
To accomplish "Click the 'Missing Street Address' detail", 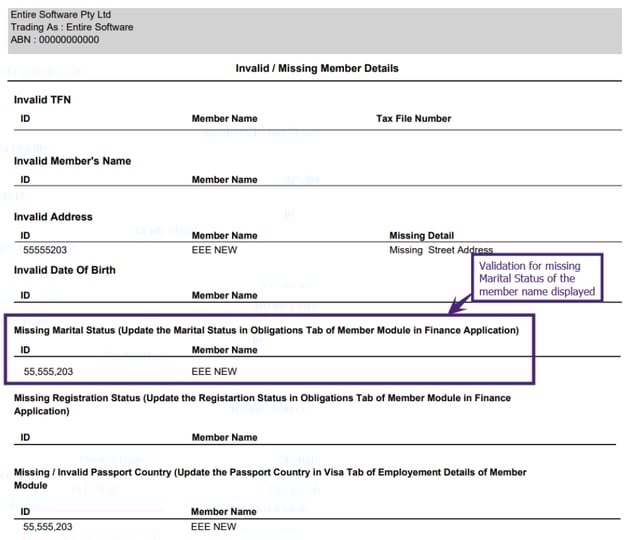I will 441,250.
